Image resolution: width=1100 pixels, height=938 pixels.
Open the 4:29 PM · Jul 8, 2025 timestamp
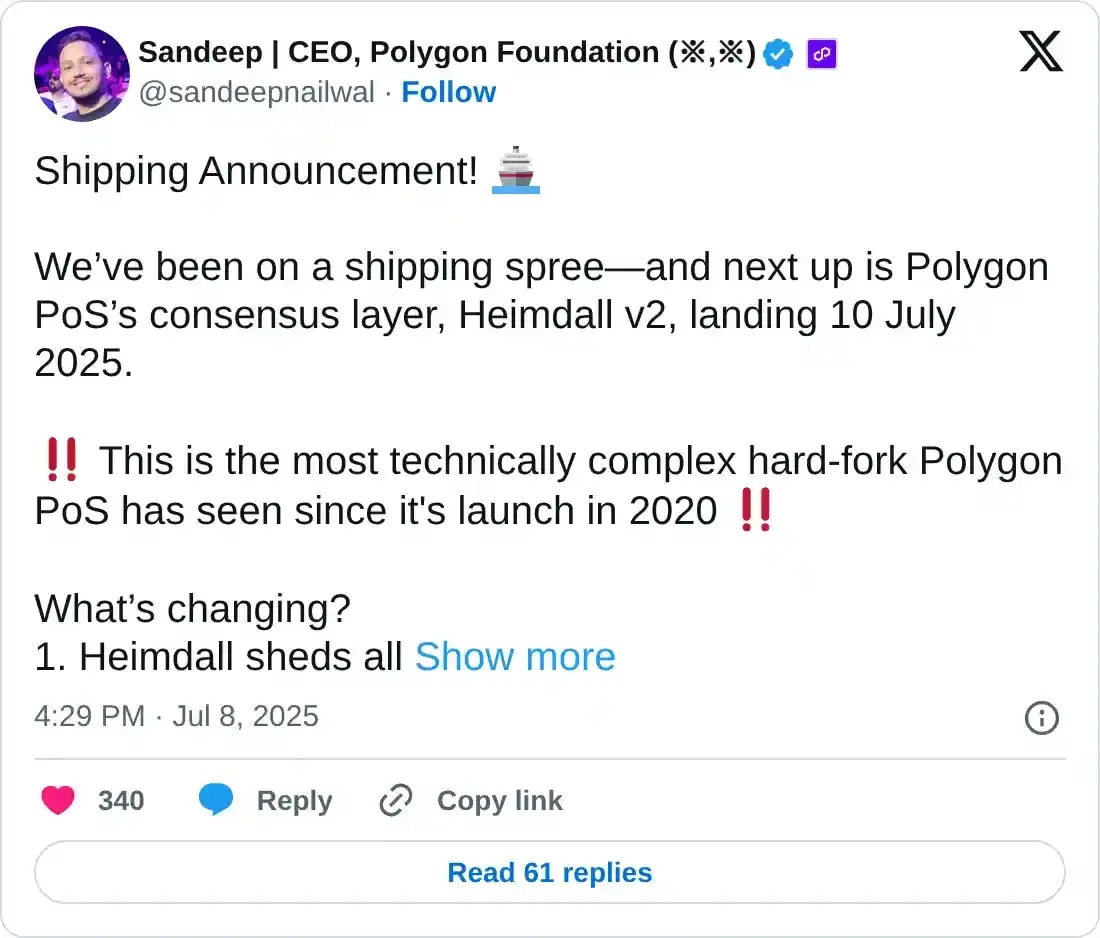pos(176,716)
